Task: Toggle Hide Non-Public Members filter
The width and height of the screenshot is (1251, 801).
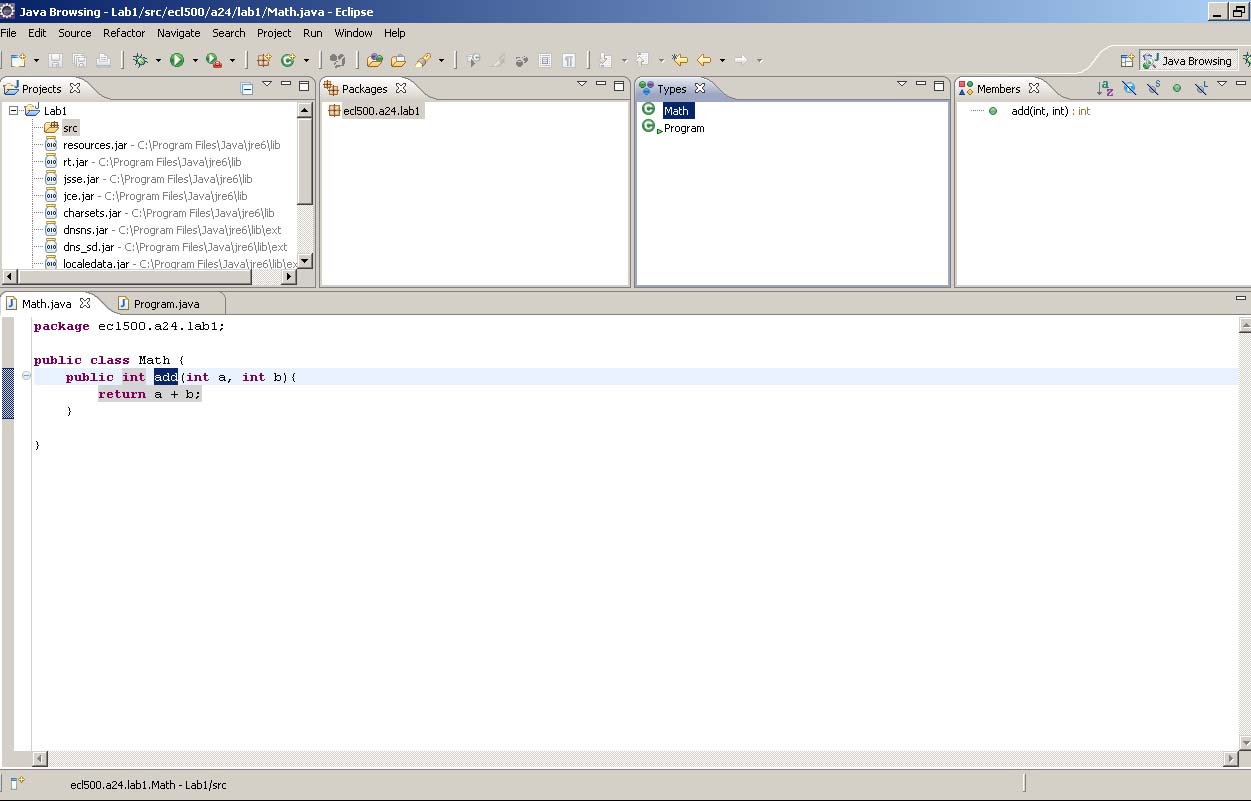Action: [x=1177, y=88]
